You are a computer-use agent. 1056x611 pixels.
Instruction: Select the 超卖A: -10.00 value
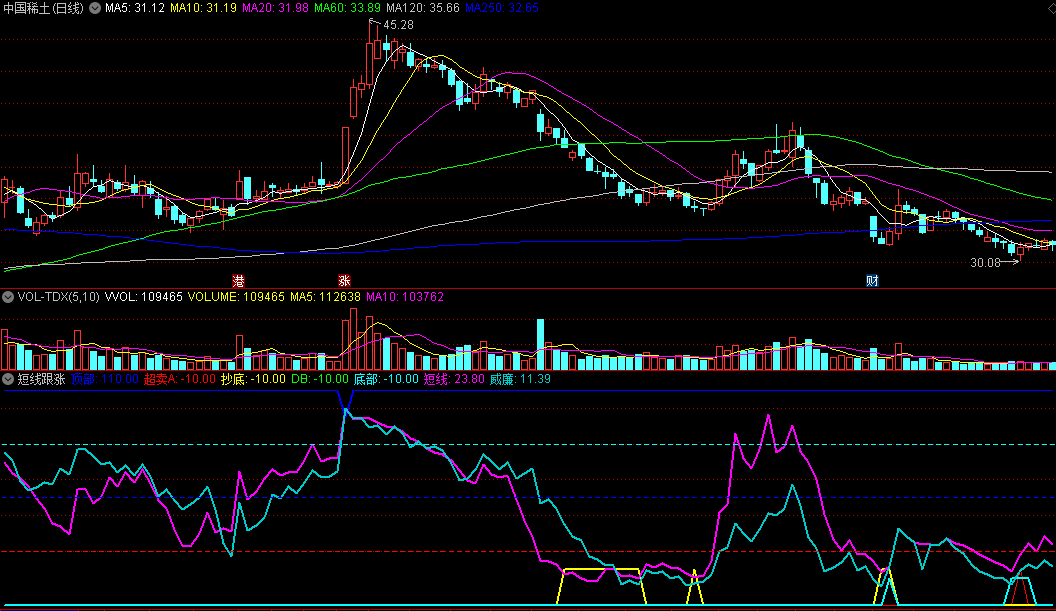click(x=180, y=379)
